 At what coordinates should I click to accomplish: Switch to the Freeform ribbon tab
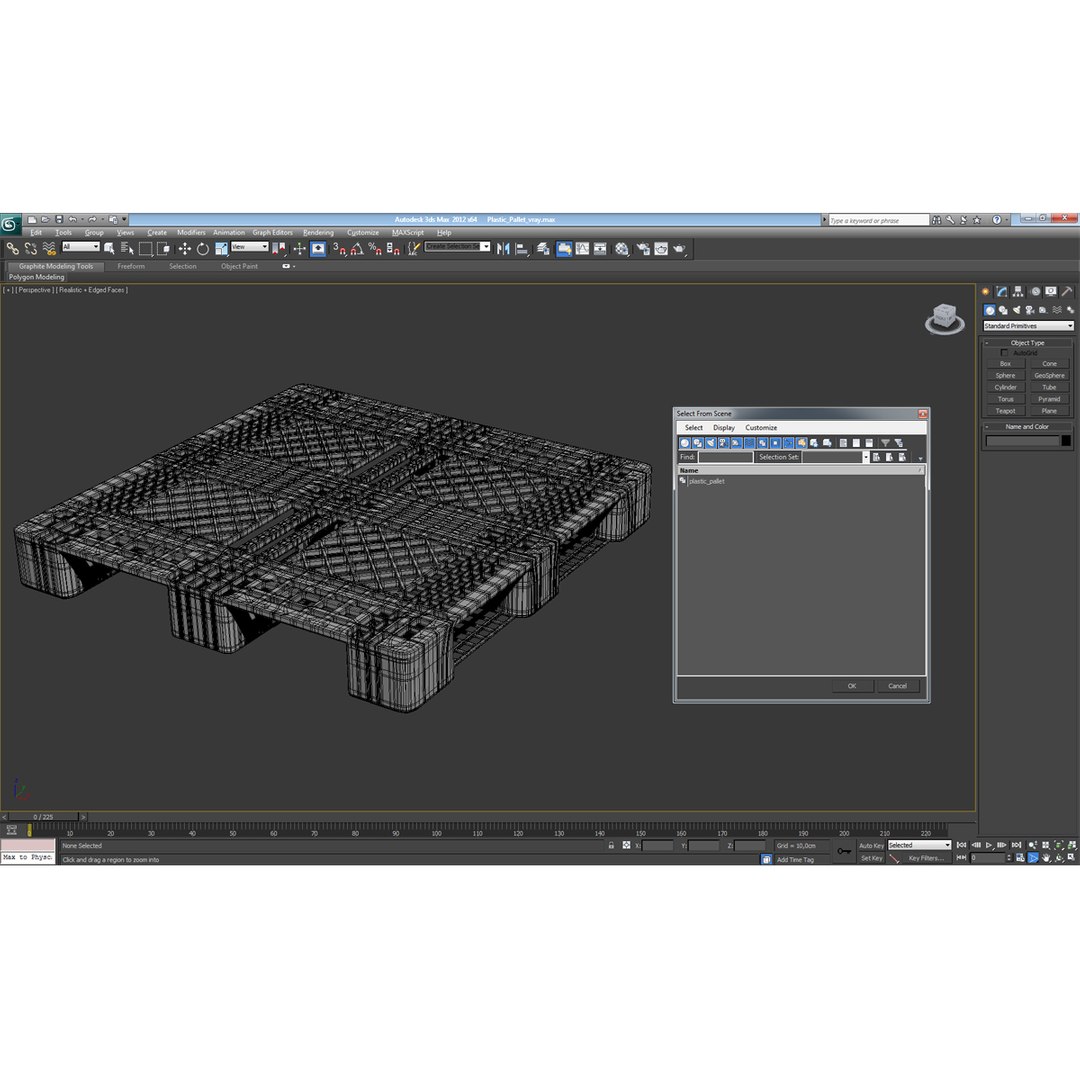131,267
